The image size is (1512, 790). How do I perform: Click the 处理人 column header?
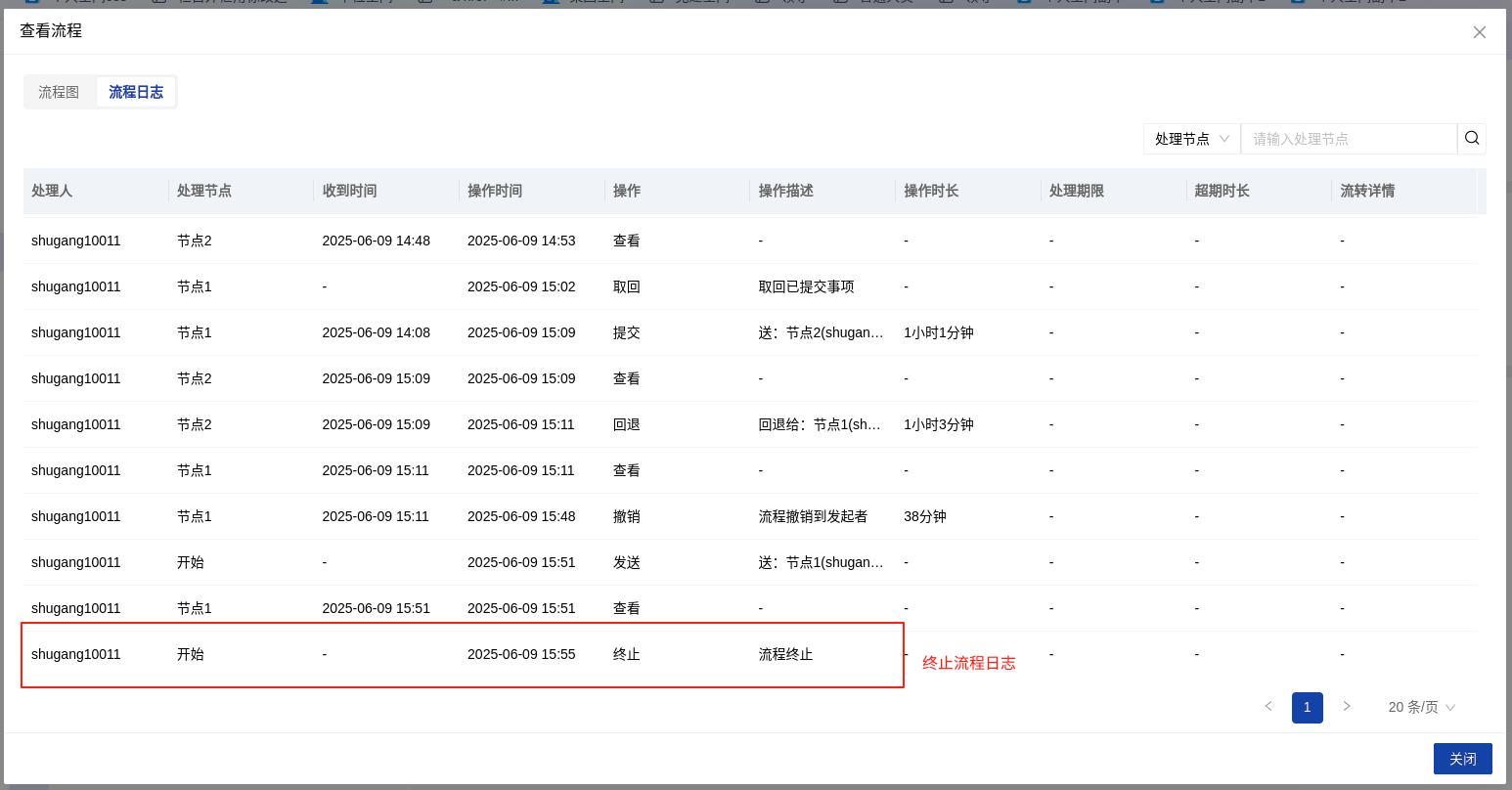[52, 191]
